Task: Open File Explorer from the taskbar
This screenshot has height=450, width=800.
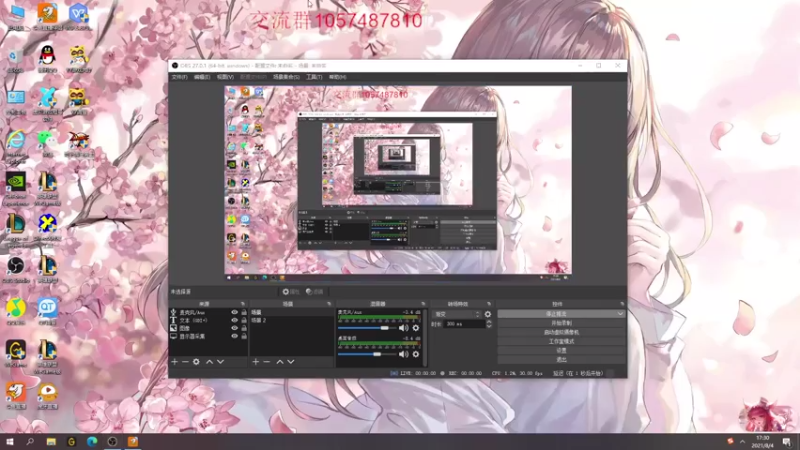Action: (x=51, y=441)
